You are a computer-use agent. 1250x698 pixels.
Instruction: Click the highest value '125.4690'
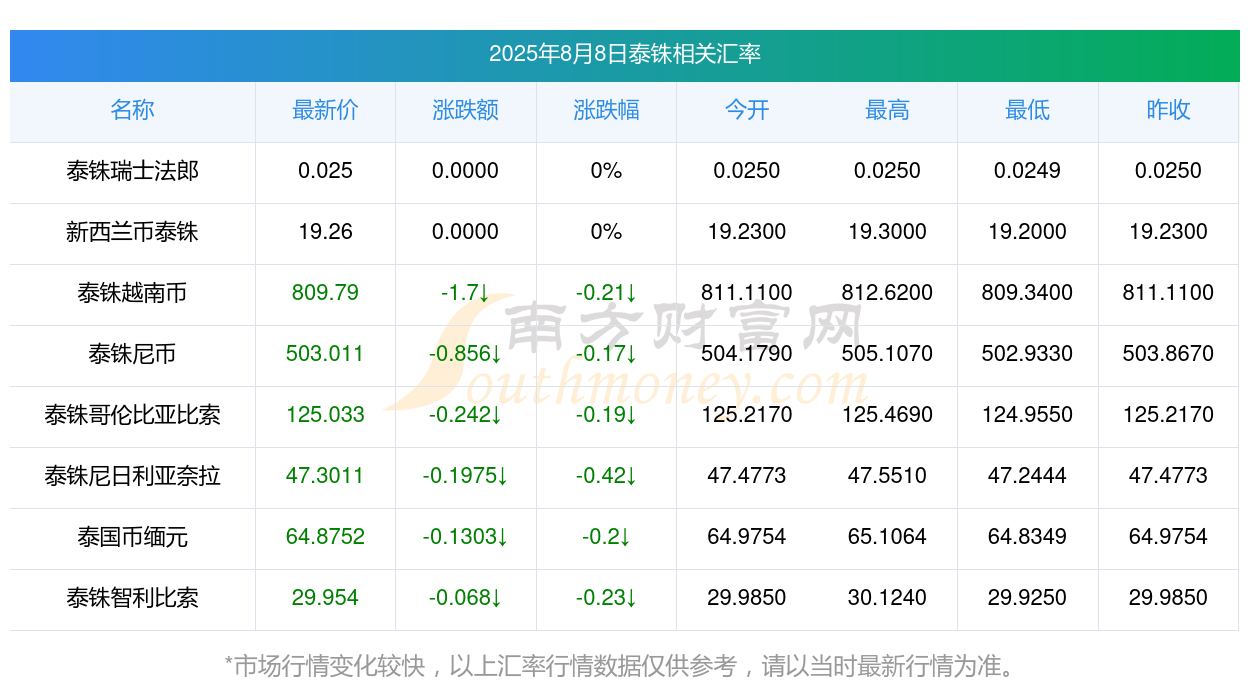point(887,415)
